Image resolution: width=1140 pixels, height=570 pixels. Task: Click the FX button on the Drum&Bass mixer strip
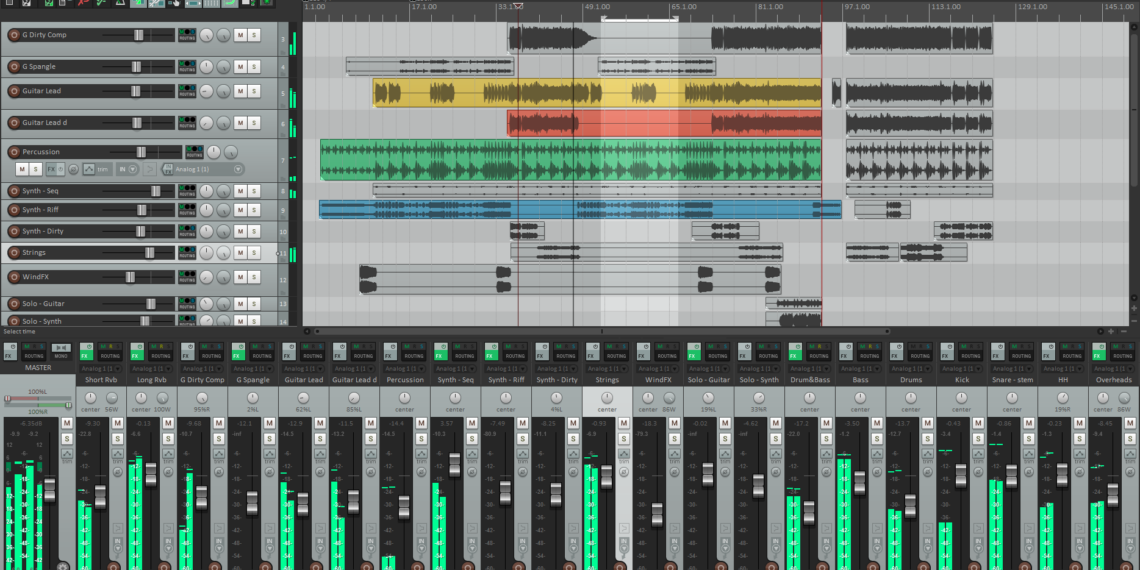coord(794,355)
